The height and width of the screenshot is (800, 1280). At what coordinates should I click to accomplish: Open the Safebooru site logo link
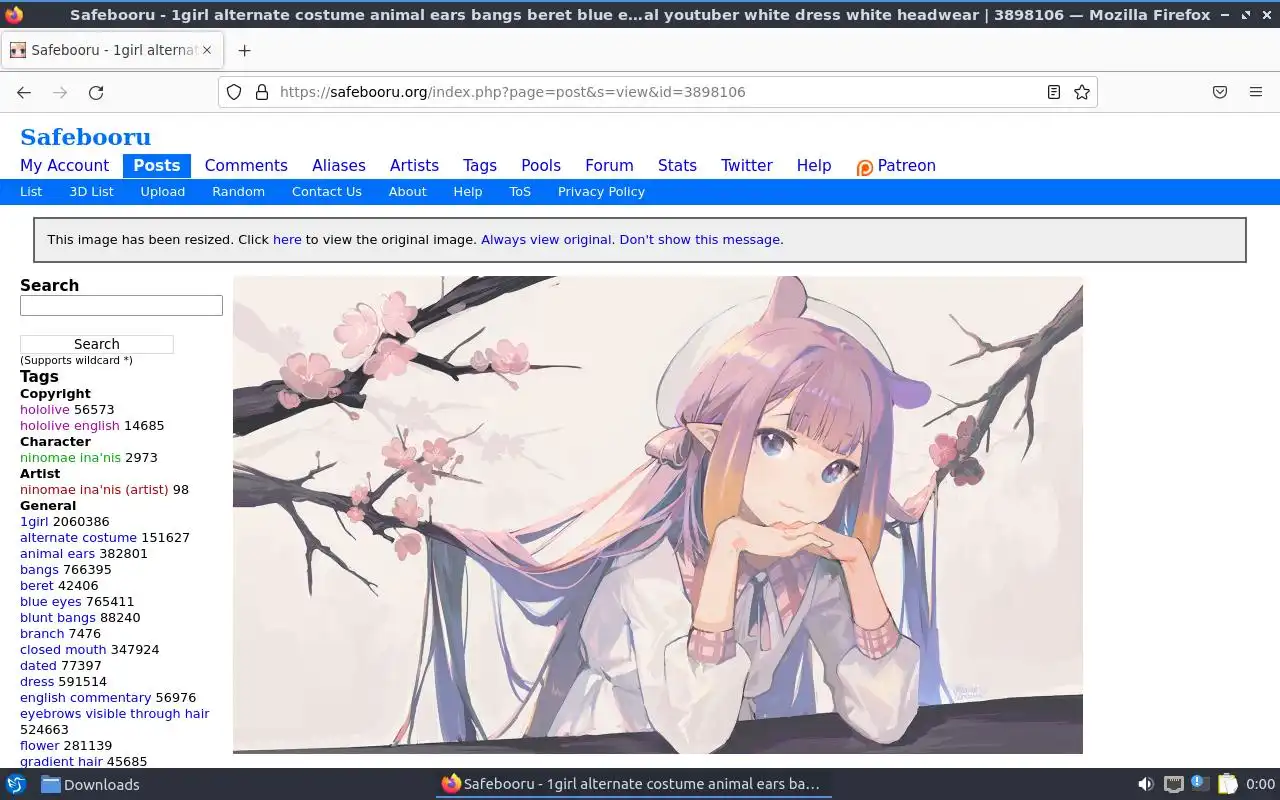click(x=85, y=137)
